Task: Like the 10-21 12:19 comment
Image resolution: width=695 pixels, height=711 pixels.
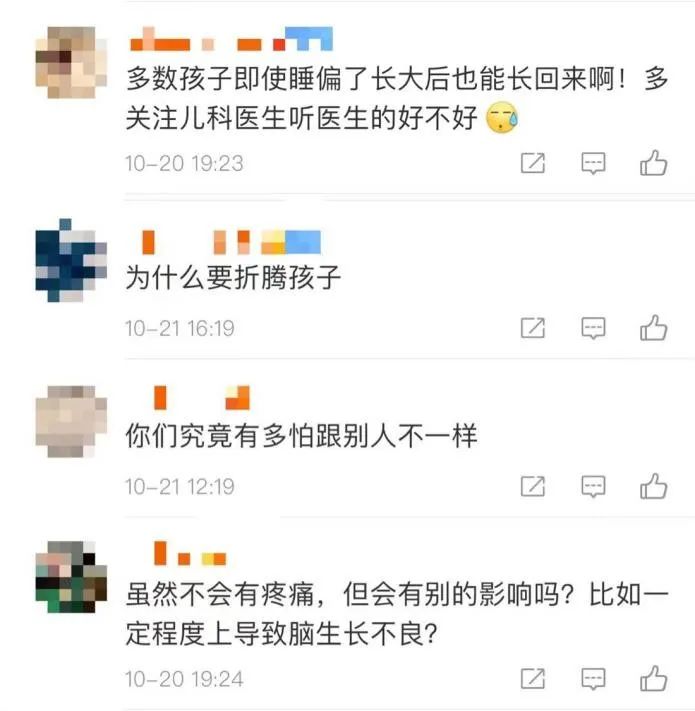Action: pos(653,486)
